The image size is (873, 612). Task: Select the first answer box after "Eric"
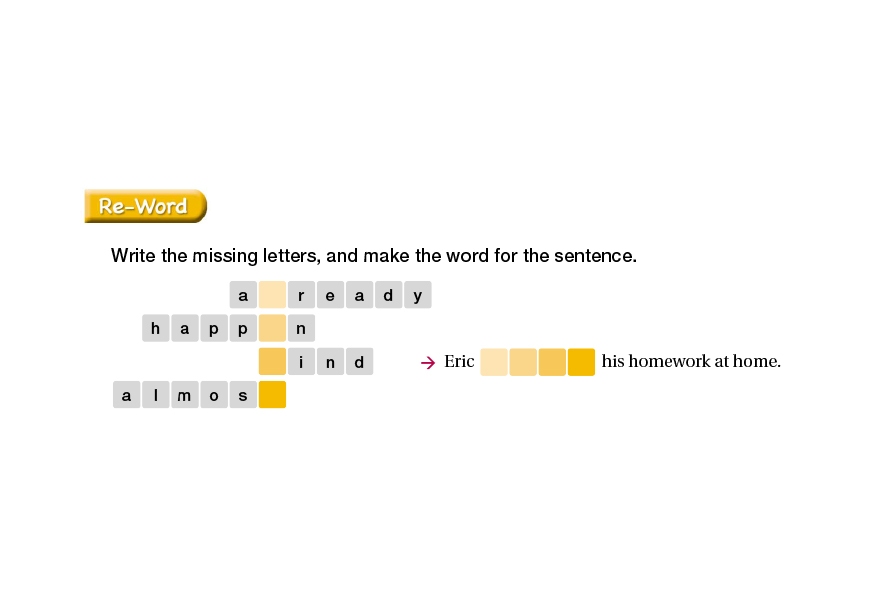tap(494, 362)
